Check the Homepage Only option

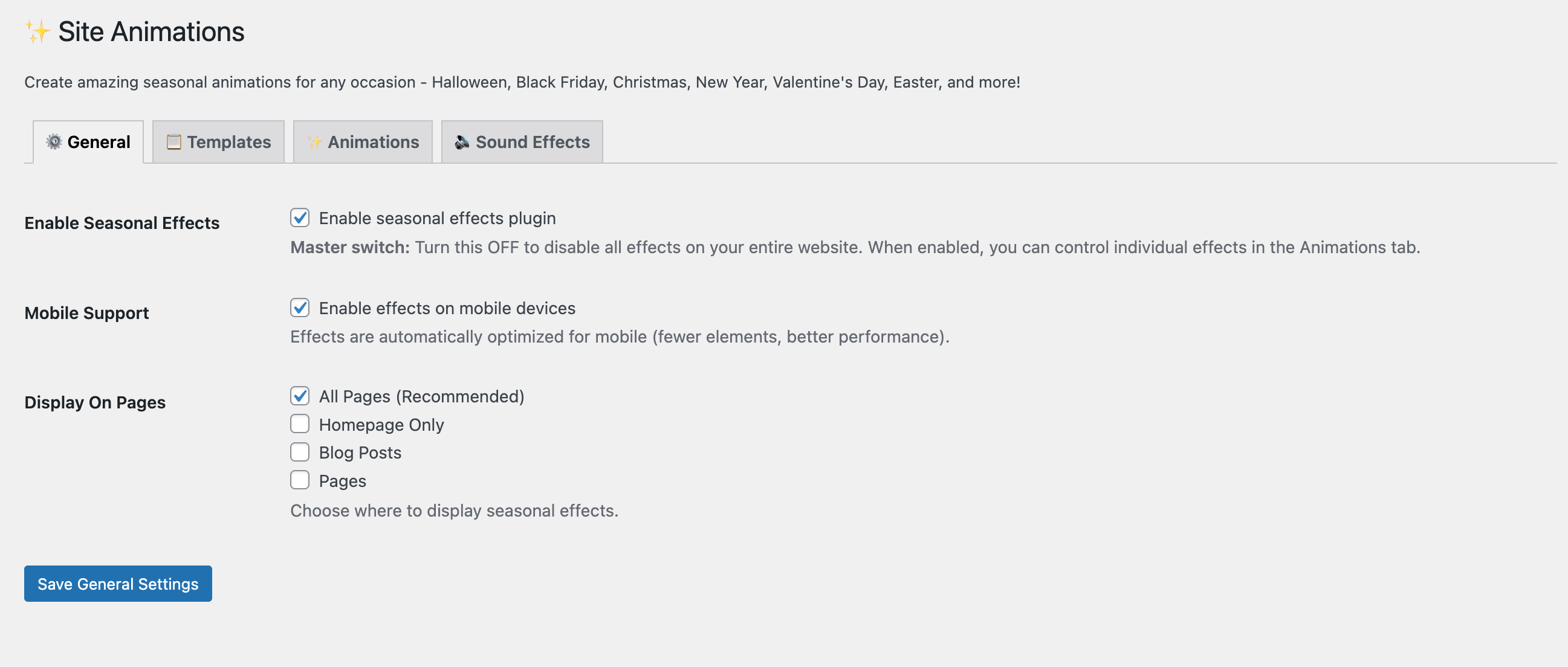click(300, 424)
